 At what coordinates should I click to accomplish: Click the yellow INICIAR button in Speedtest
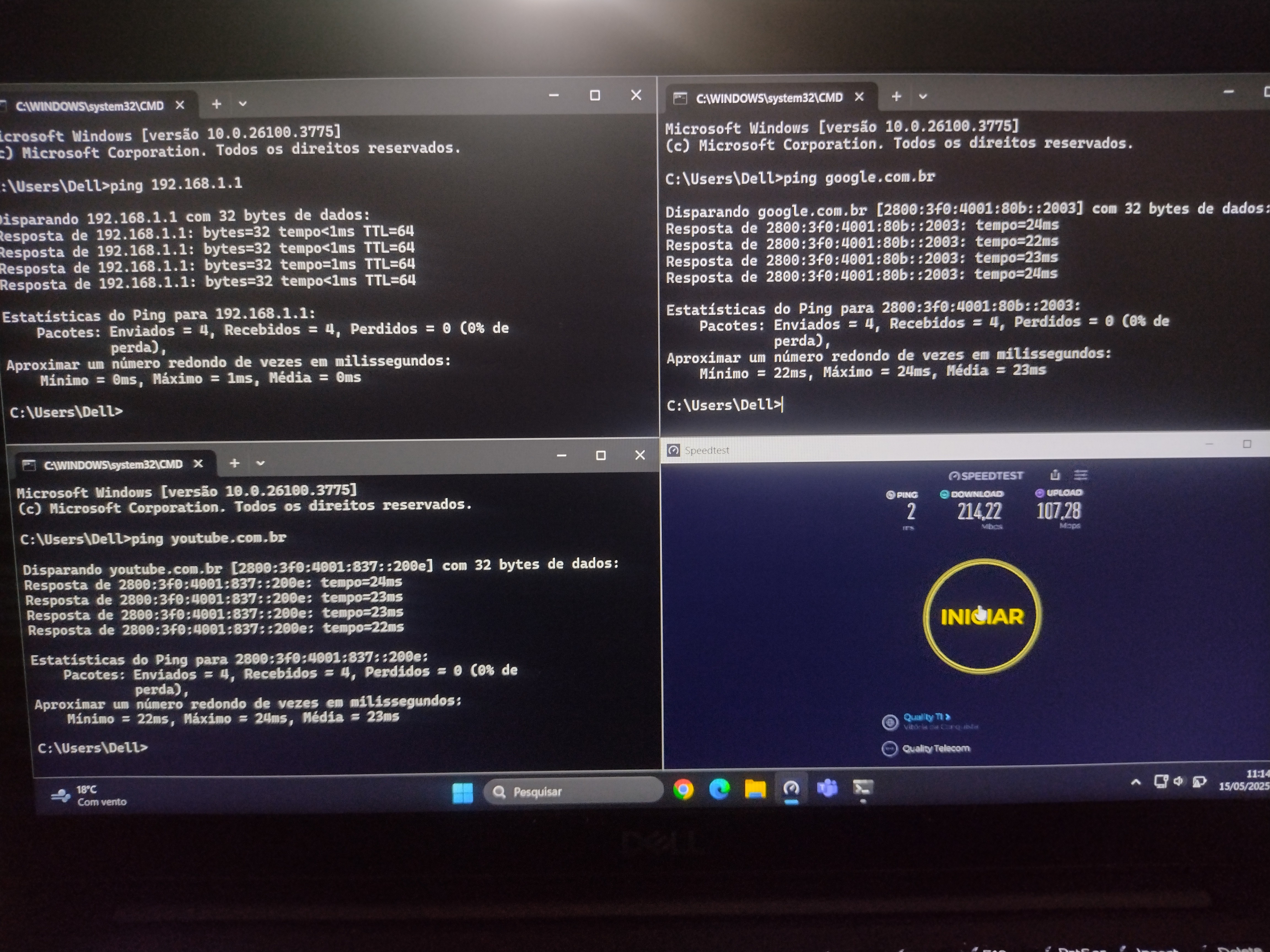coord(982,616)
